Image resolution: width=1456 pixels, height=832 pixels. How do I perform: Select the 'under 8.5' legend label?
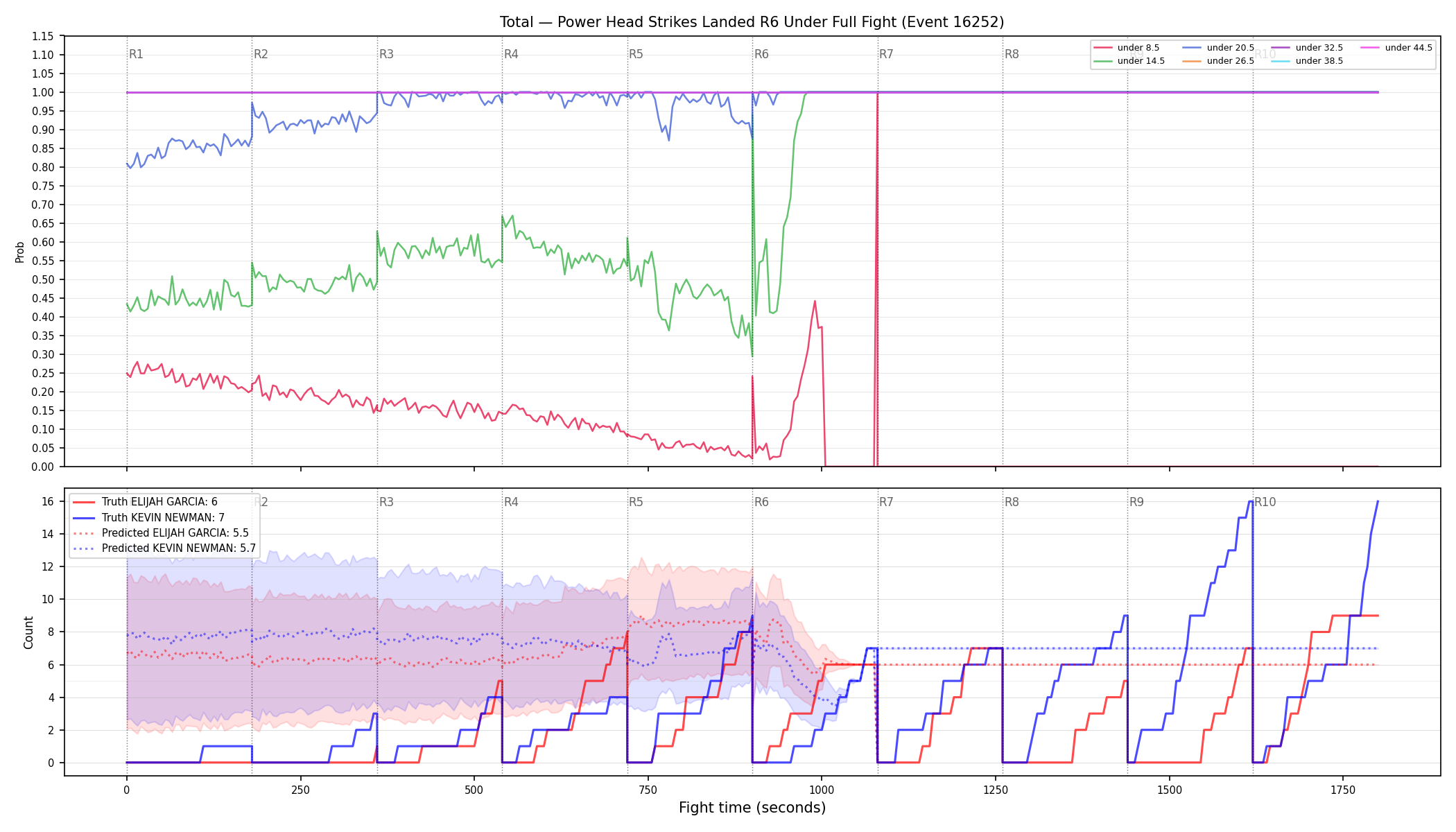[1138, 48]
